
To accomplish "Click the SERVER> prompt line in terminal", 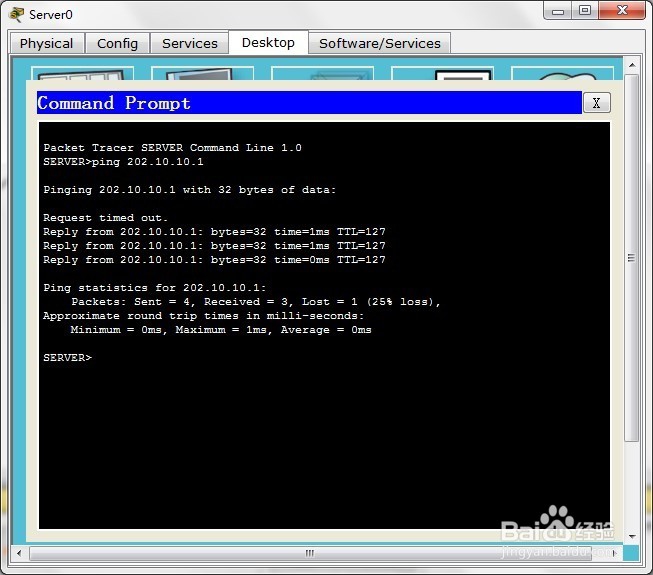I will (x=67, y=358).
